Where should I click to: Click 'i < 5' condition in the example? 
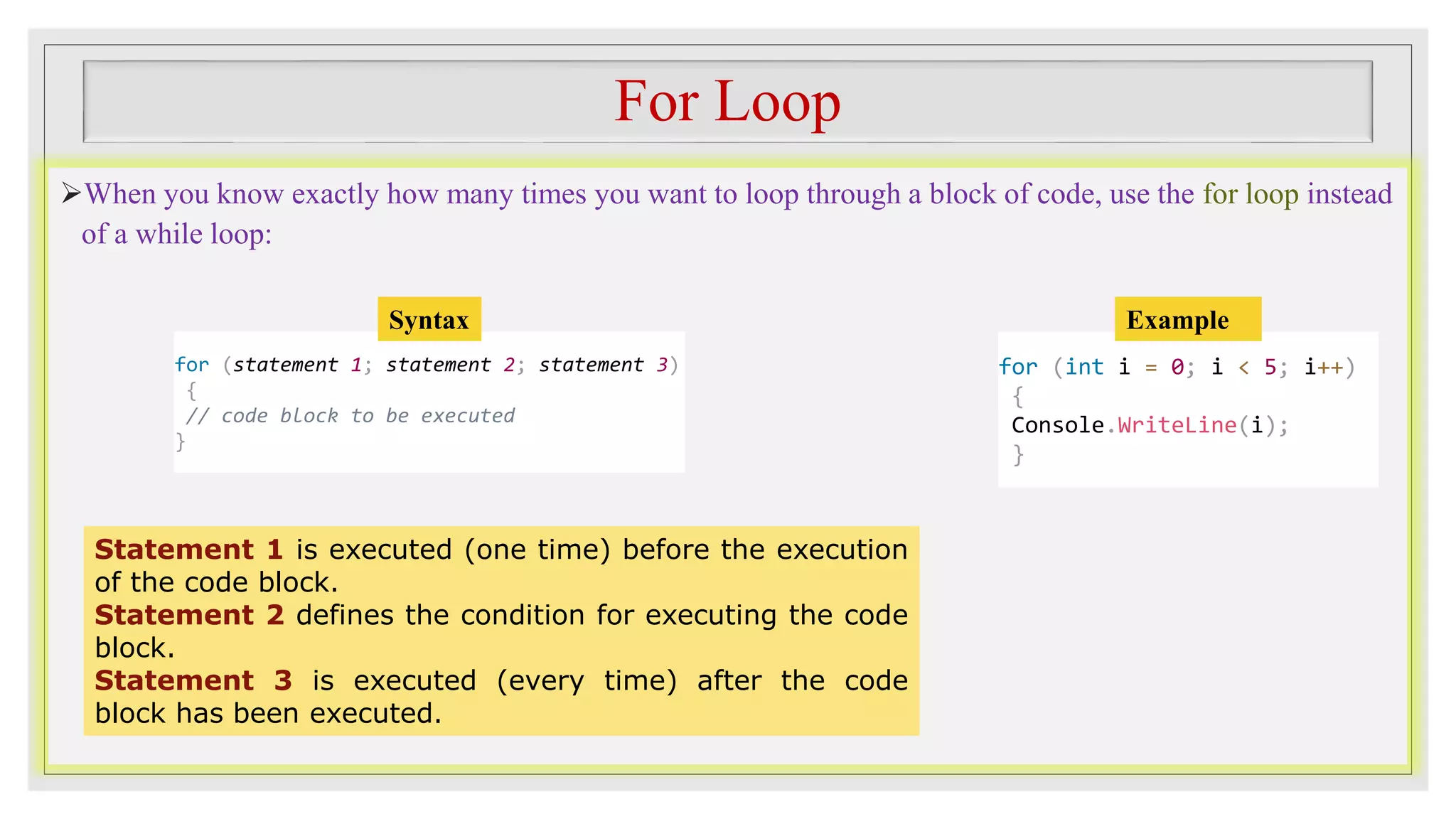point(1243,367)
